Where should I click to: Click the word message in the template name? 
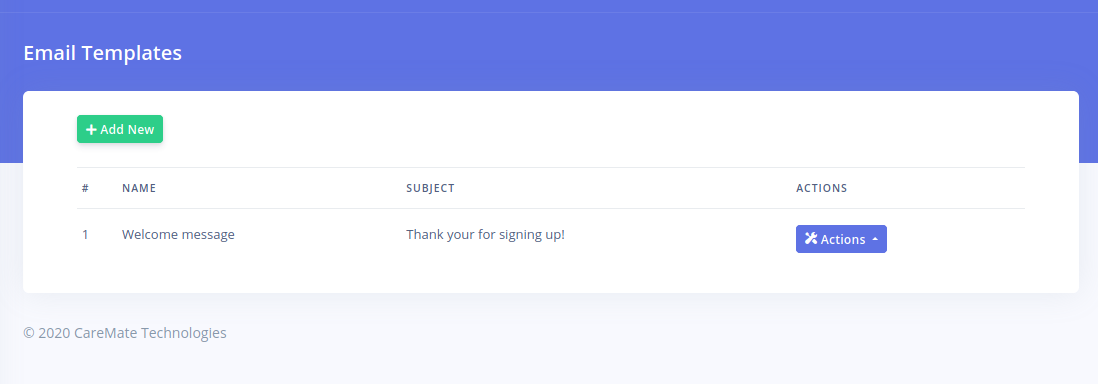coord(208,235)
